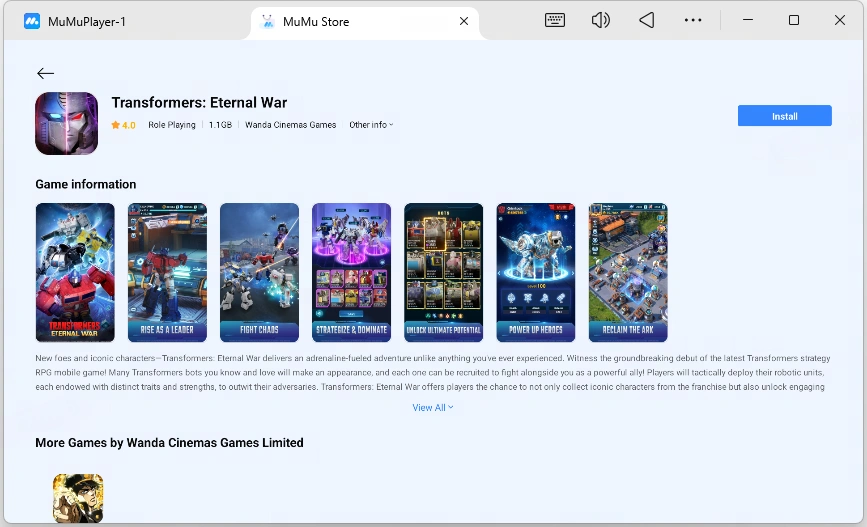Viewport: 867px width, 527px height.
Task: Install Transformers: Eternal War
Action: (x=785, y=116)
